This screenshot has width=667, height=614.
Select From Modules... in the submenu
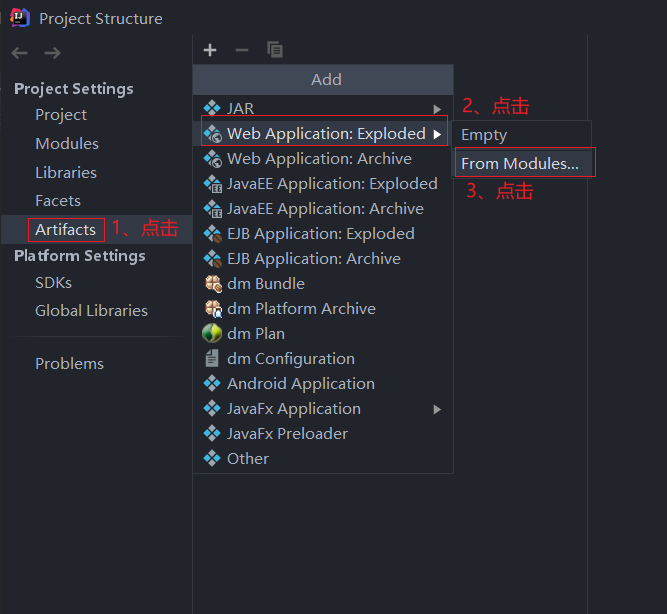(522, 163)
